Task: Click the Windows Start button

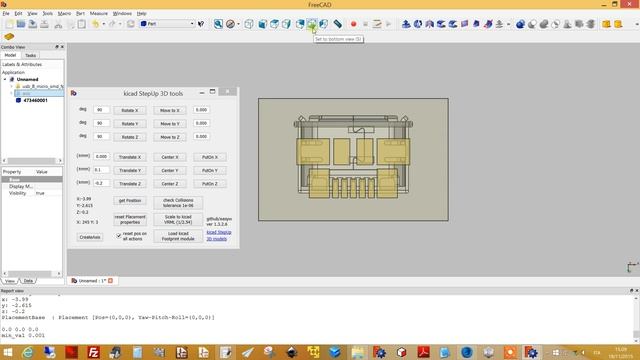Action: pos(8,352)
